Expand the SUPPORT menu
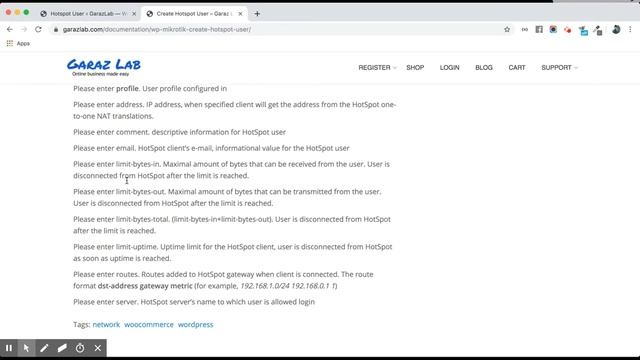 pos(559,67)
